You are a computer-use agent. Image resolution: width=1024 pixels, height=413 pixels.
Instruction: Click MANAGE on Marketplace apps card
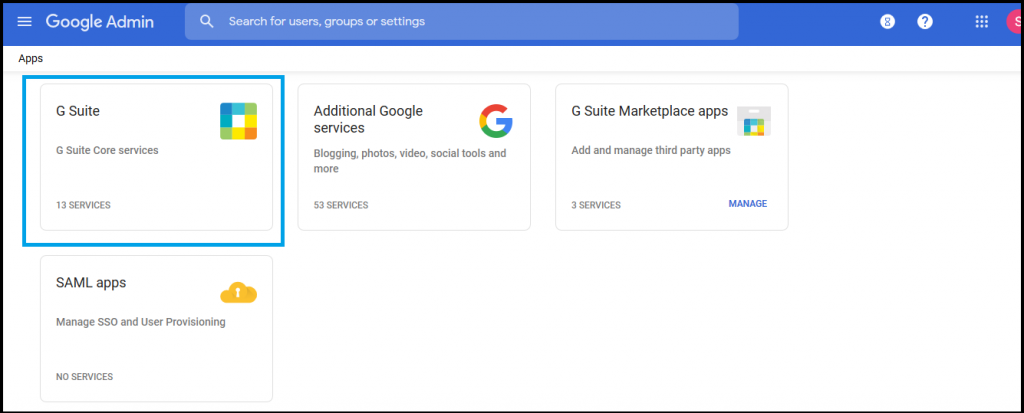(748, 204)
